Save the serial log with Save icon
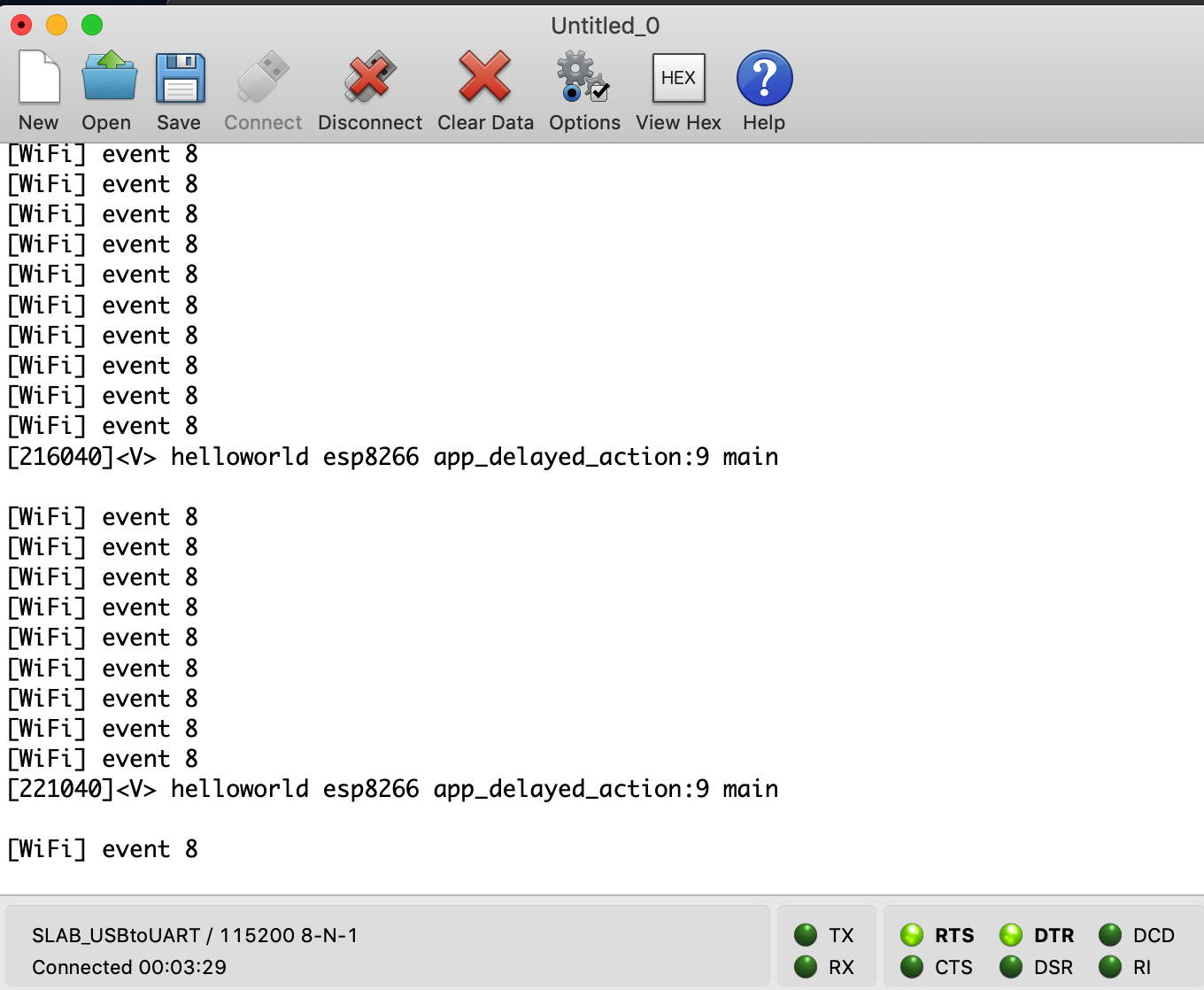 click(180, 78)
